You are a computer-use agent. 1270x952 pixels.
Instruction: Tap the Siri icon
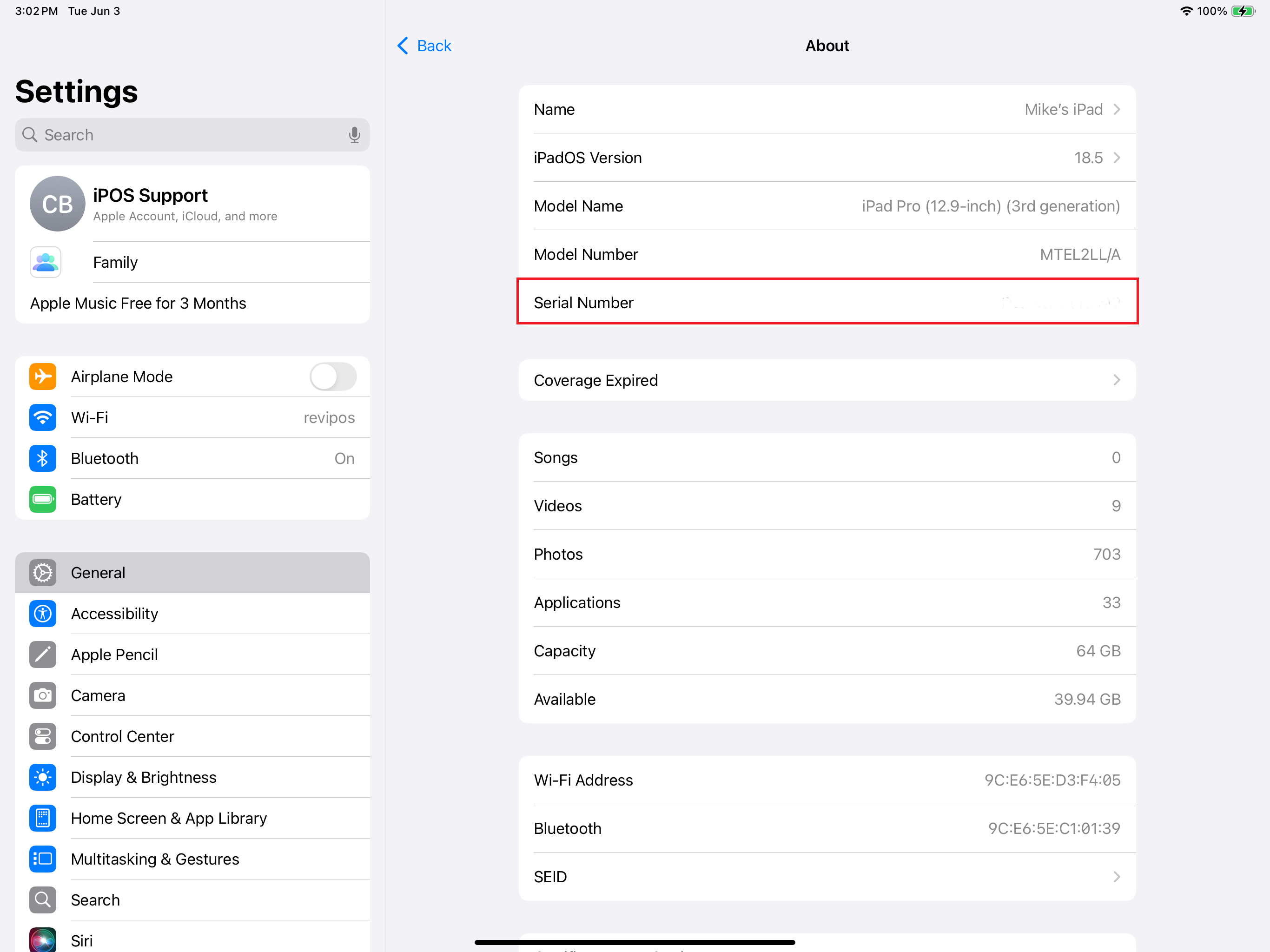click(x=42, y=940)
